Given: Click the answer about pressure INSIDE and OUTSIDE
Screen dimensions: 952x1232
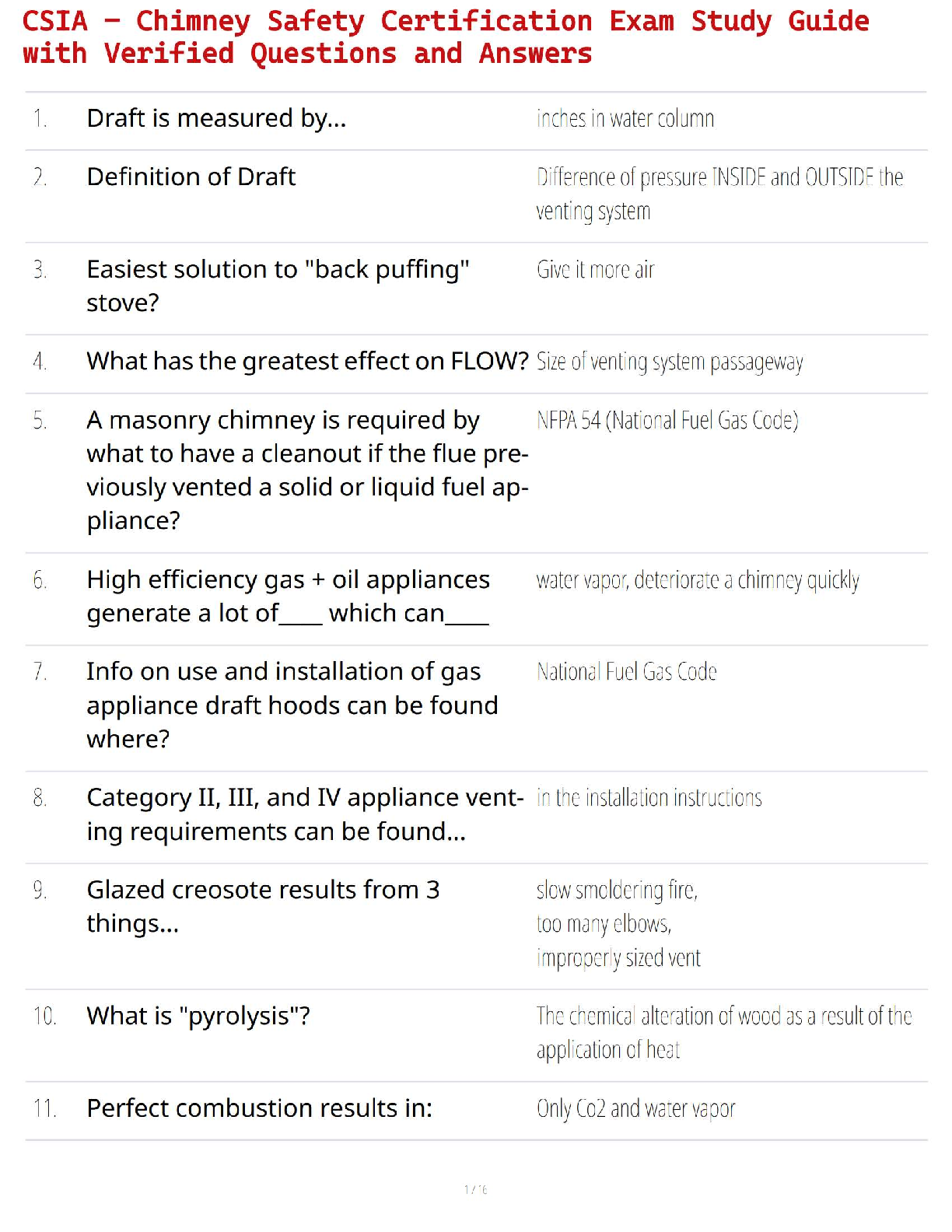Looking at the screenshot, I should click(719, 194).
